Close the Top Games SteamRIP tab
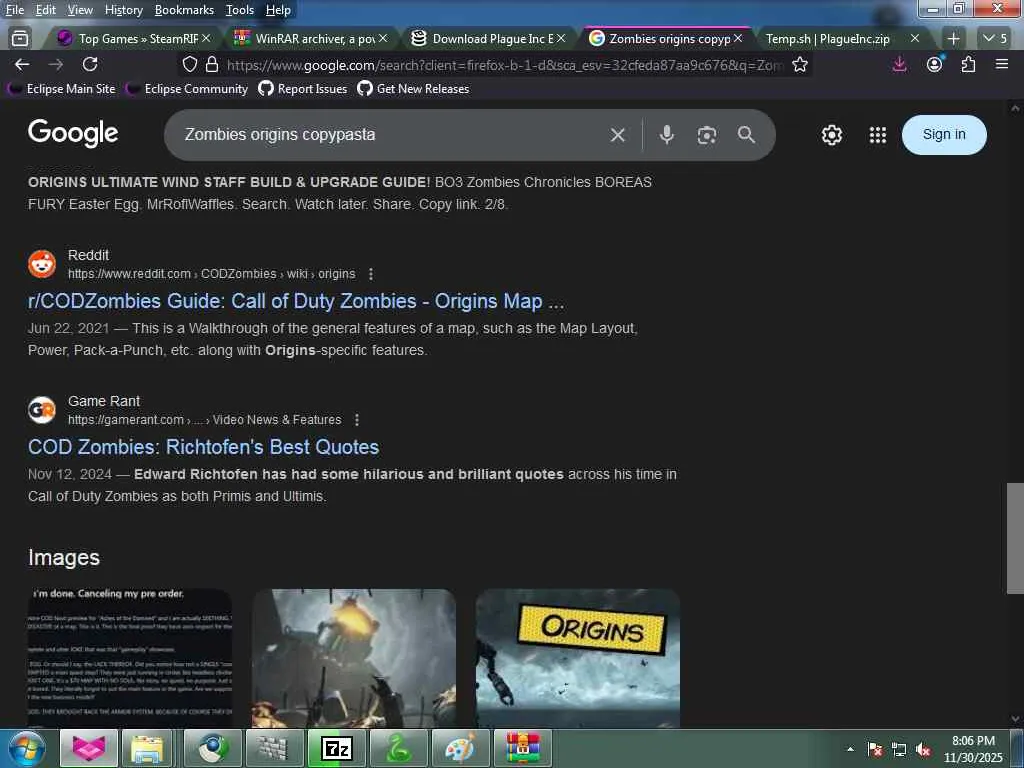 click(206, 39)
